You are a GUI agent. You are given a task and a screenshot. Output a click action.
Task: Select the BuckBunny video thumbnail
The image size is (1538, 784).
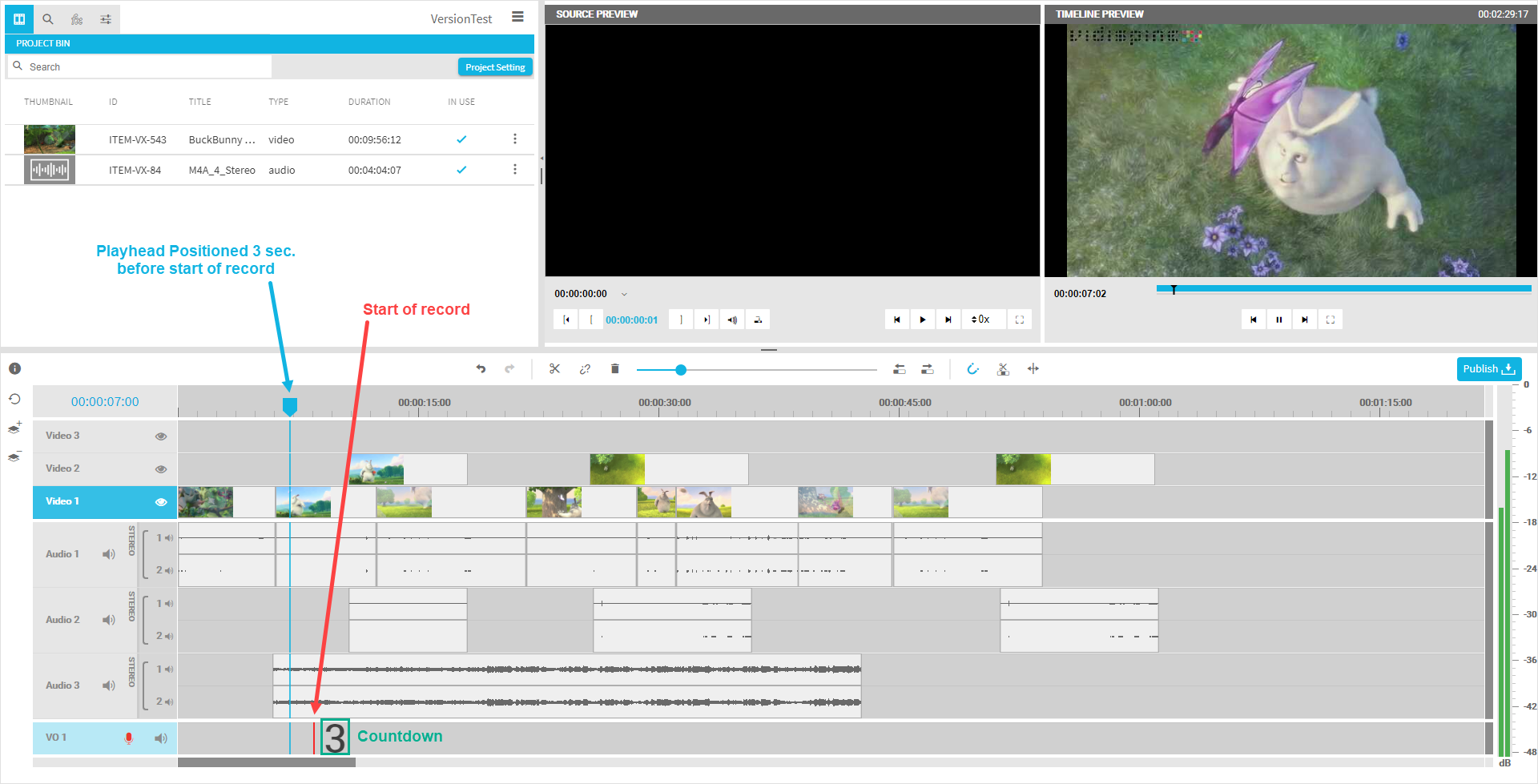50,139
